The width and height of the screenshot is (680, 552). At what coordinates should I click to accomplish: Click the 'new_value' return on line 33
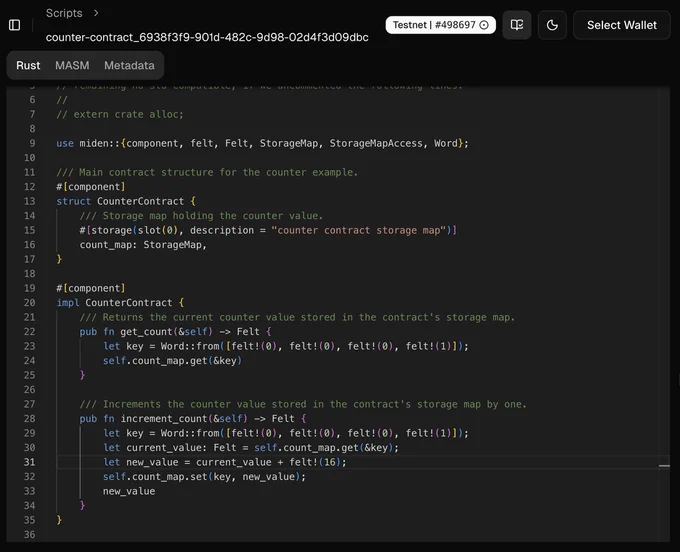129,491
